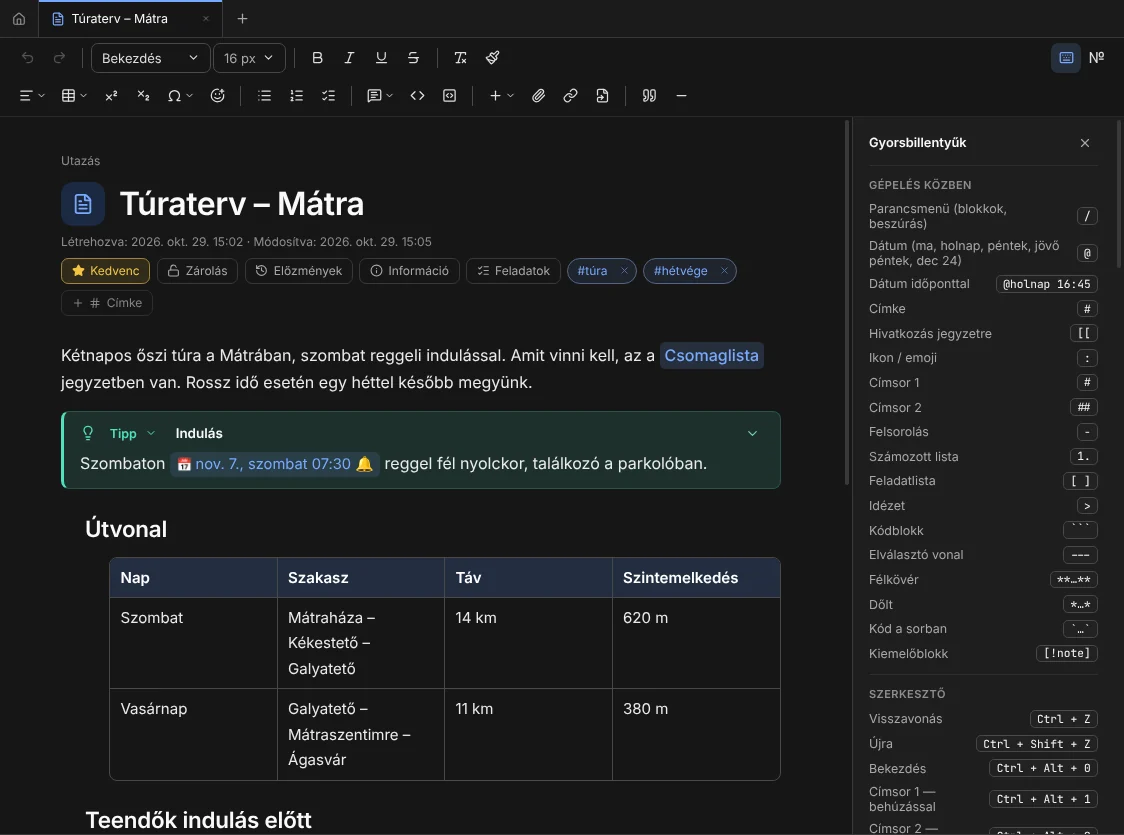
Task: Toggle the Kedvenc favorite star
Action: (105, 271)
